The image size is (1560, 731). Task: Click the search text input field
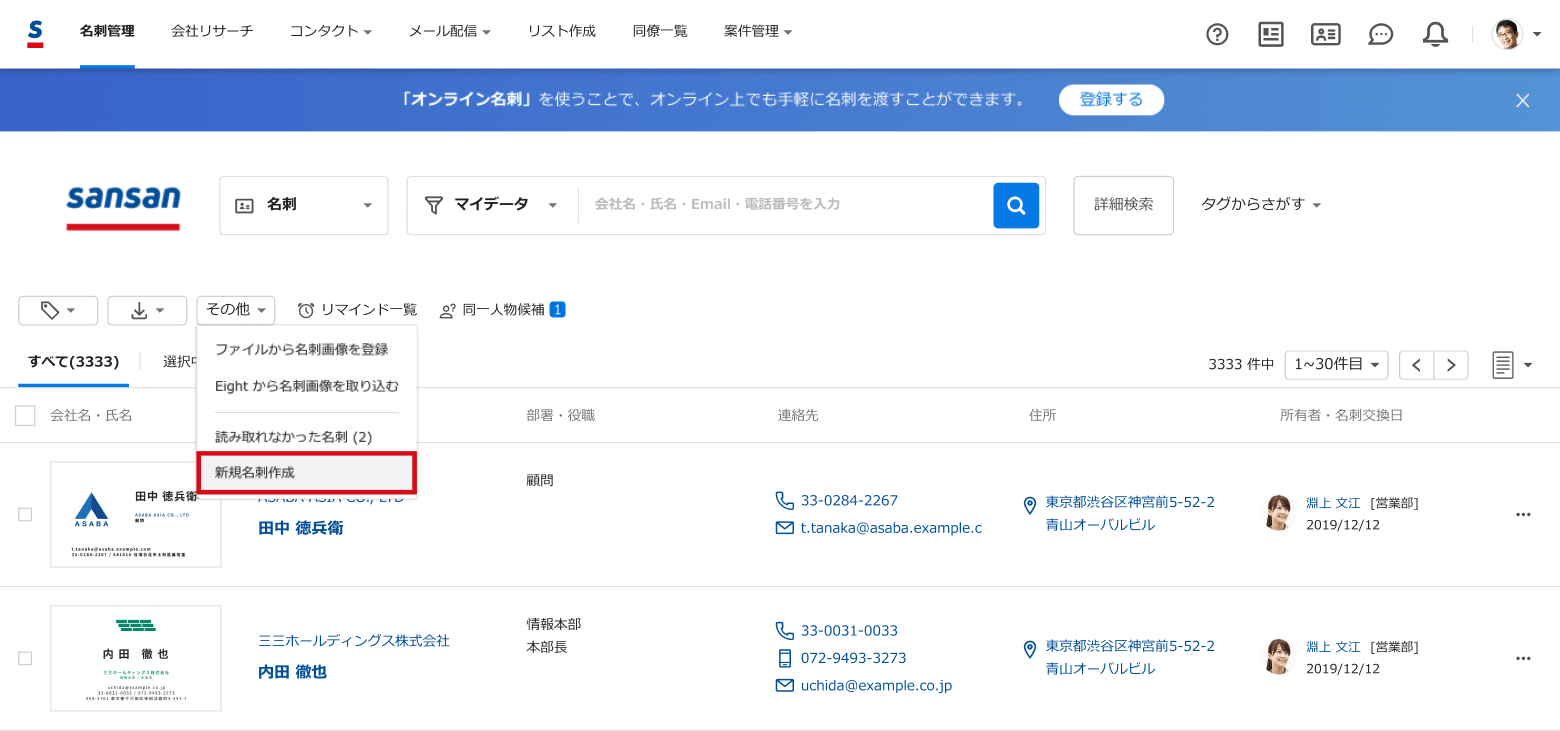[785, 205]
